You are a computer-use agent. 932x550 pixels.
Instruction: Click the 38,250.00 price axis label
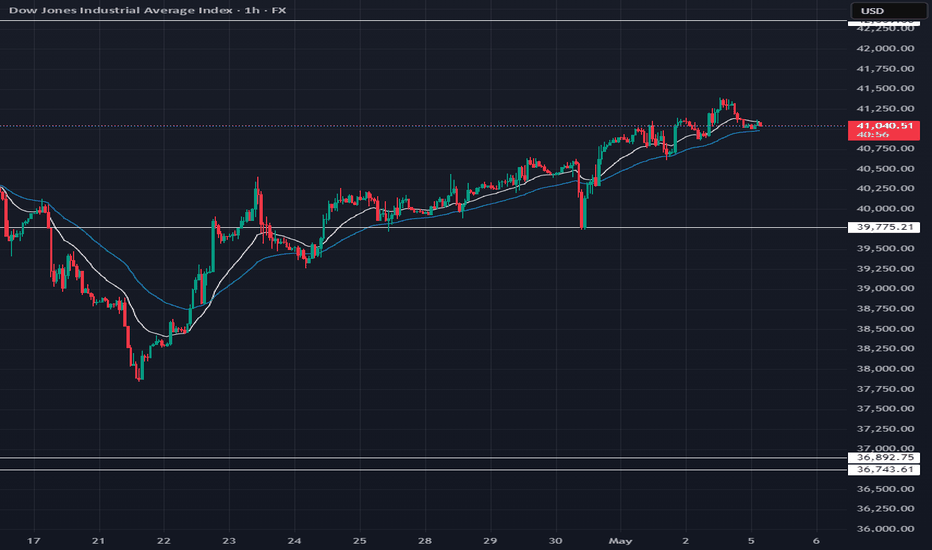(x=885, y=348)
